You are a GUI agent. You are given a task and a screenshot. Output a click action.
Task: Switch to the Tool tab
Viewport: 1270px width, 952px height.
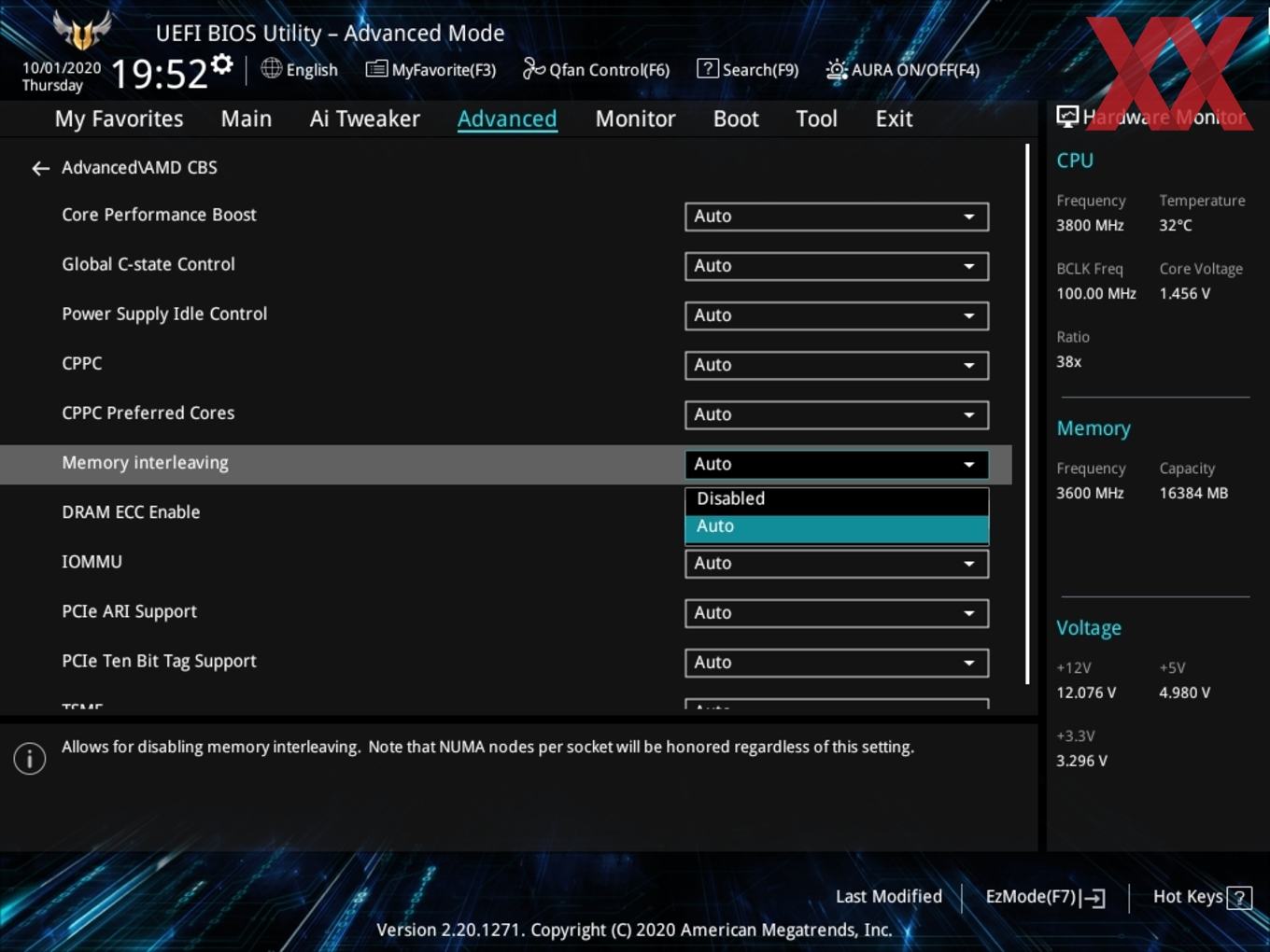[x=816, y=119]
